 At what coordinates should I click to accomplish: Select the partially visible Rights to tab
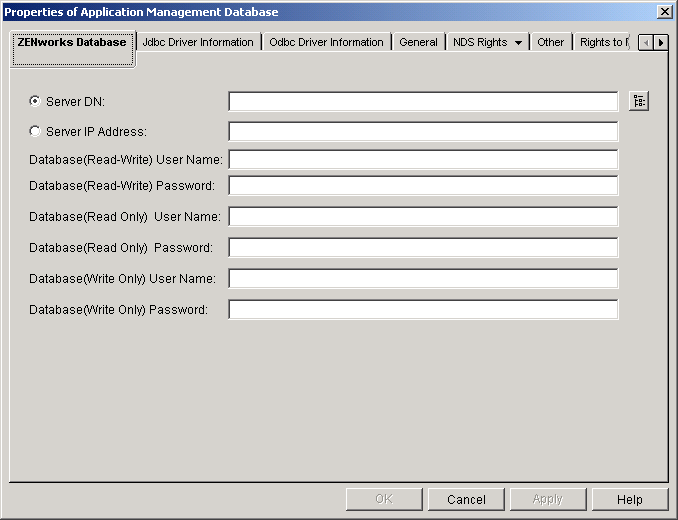pos(603,42)
